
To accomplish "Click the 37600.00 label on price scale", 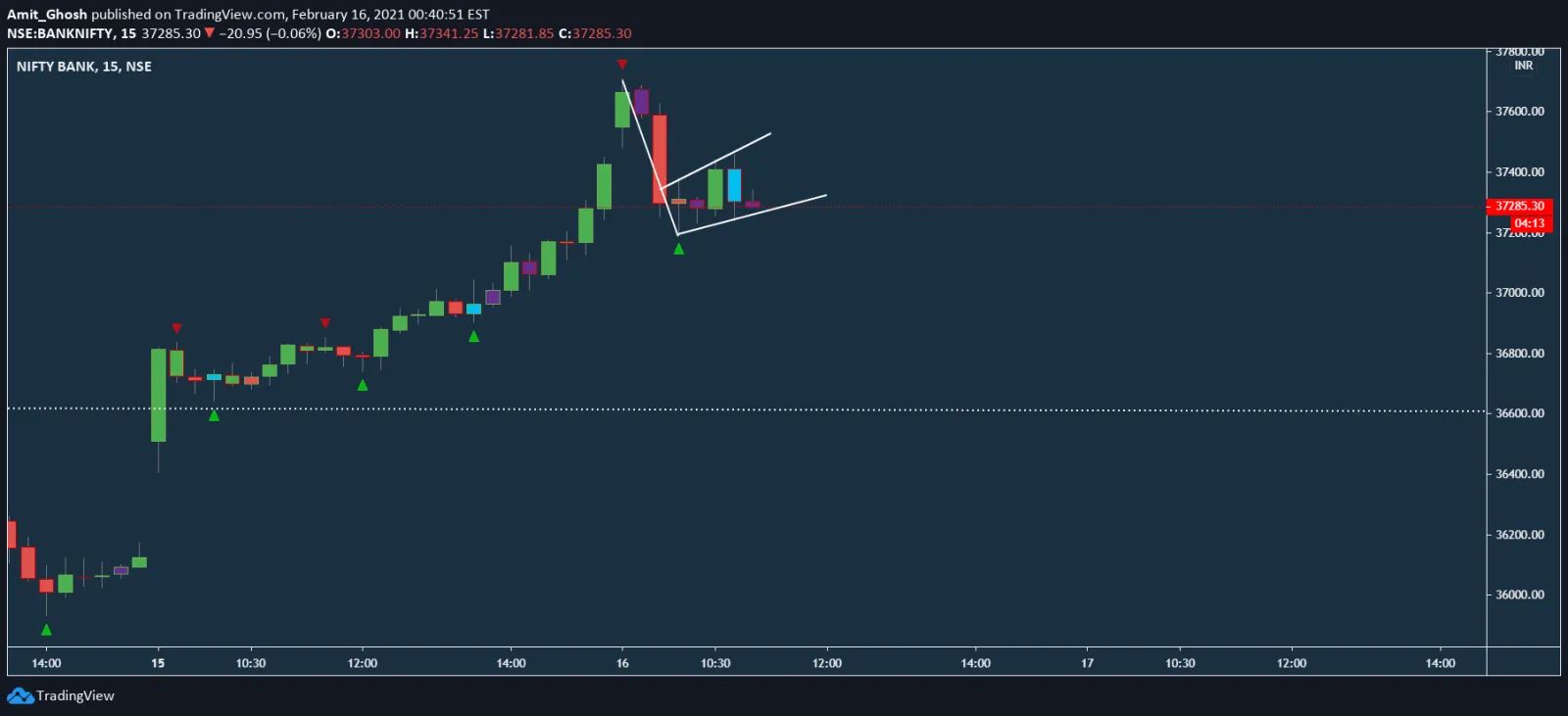I will (x=1519, y=112).
